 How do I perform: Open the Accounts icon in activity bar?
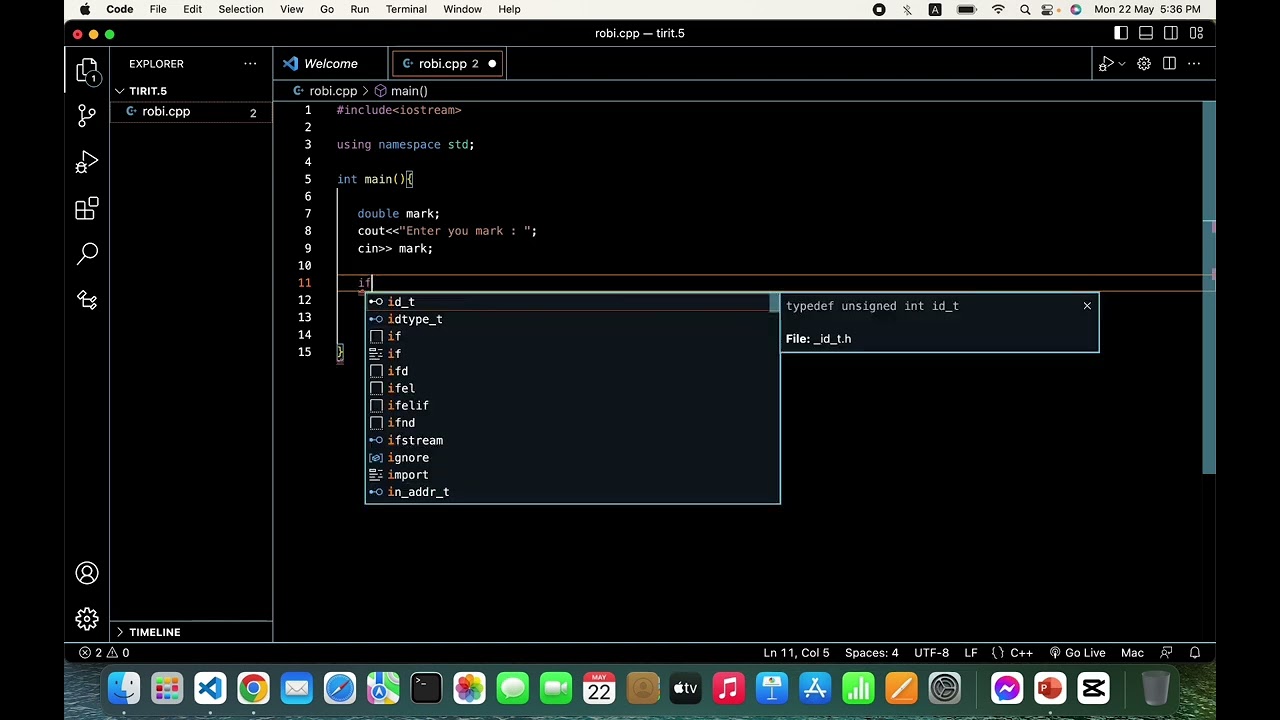click(87, 573)
